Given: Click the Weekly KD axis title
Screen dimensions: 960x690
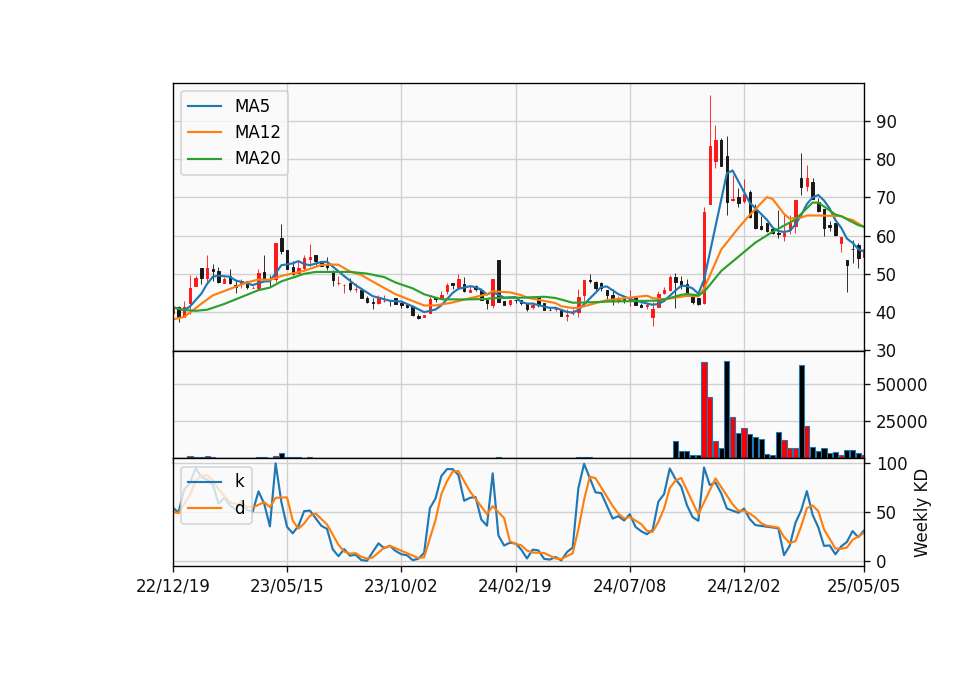Looking at the screenshot, I should [921, 513].
